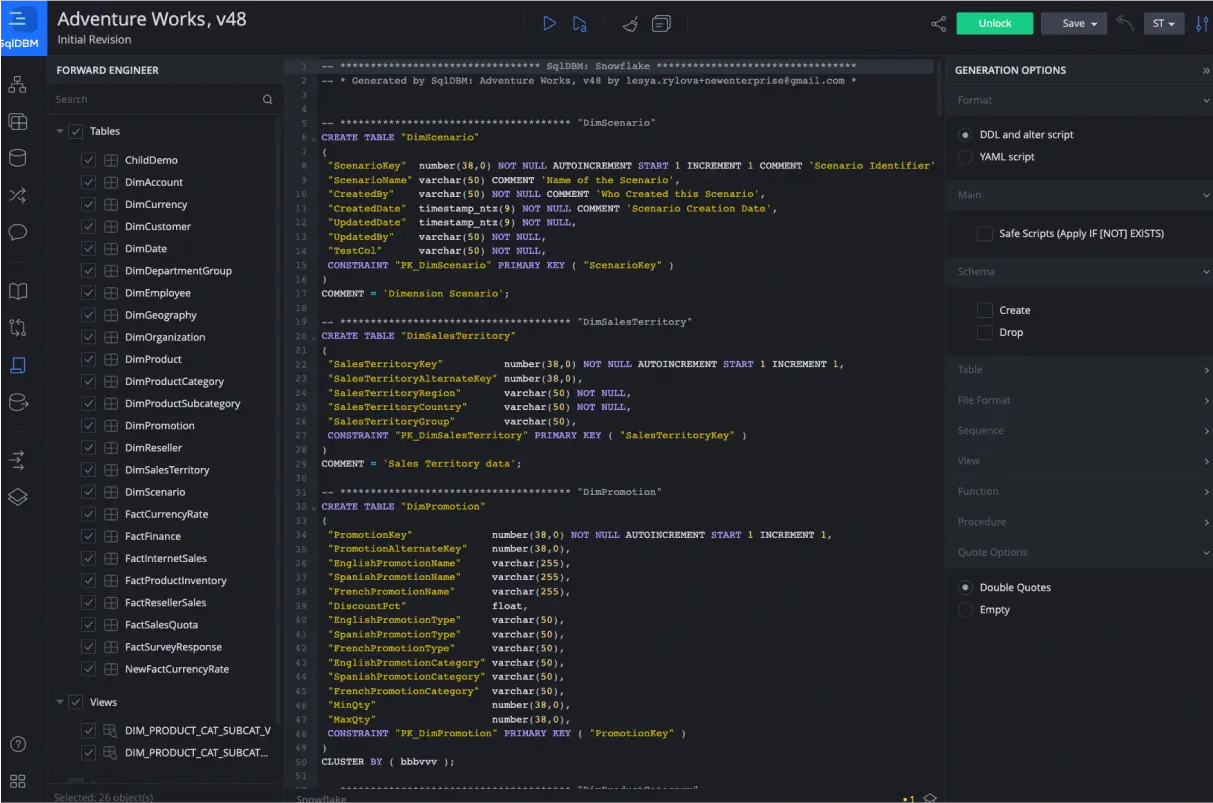
Task: Click the undo arrow icon
Action: coord(1125,22)
